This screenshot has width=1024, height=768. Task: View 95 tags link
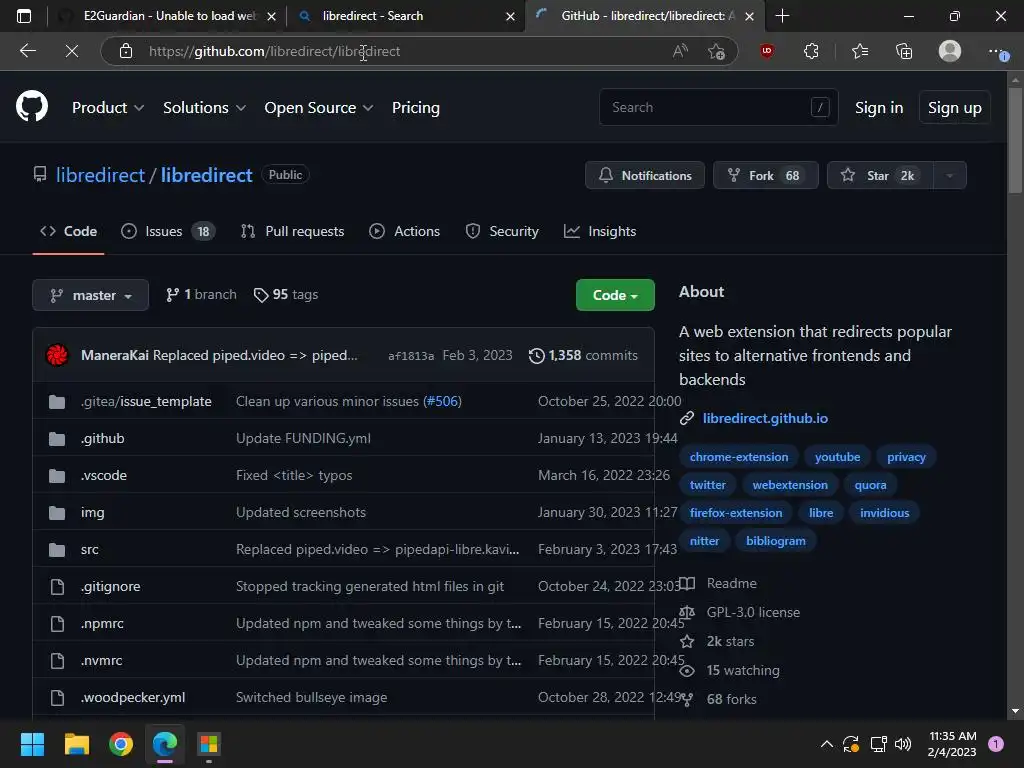coord(286,295)
